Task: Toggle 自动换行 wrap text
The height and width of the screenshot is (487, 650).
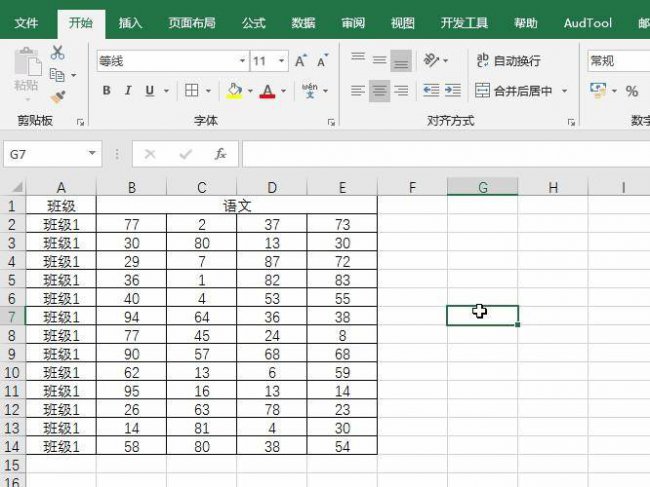Action: point(508,61)
